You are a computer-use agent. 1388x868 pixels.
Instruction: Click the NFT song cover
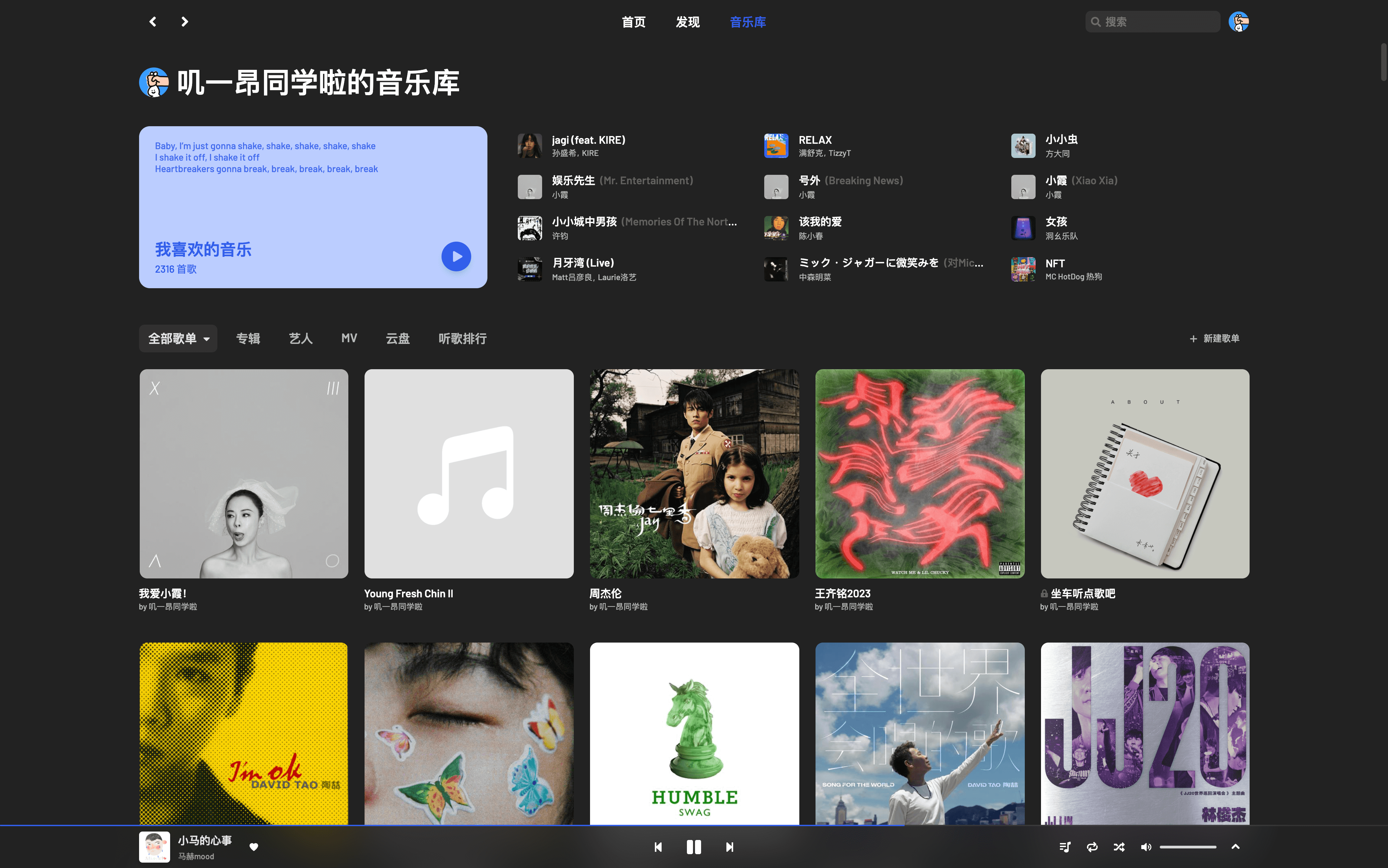(x=1023, y=269)
